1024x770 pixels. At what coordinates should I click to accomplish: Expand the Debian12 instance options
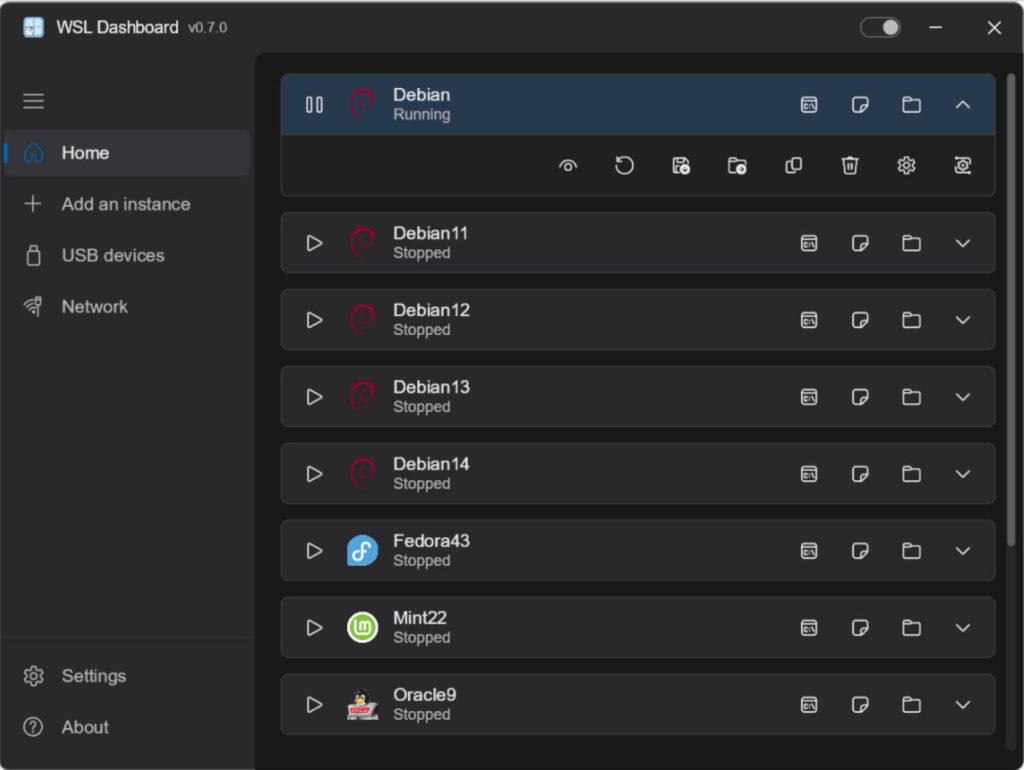point(962,320)
